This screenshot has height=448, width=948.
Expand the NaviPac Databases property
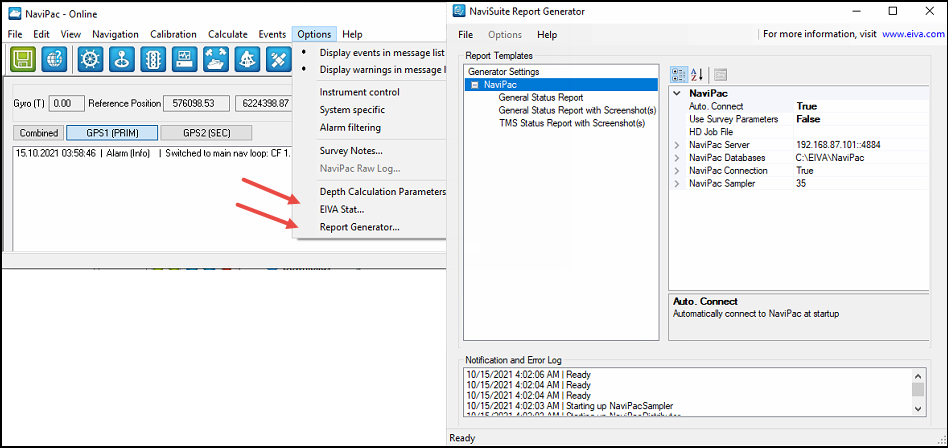677,158
